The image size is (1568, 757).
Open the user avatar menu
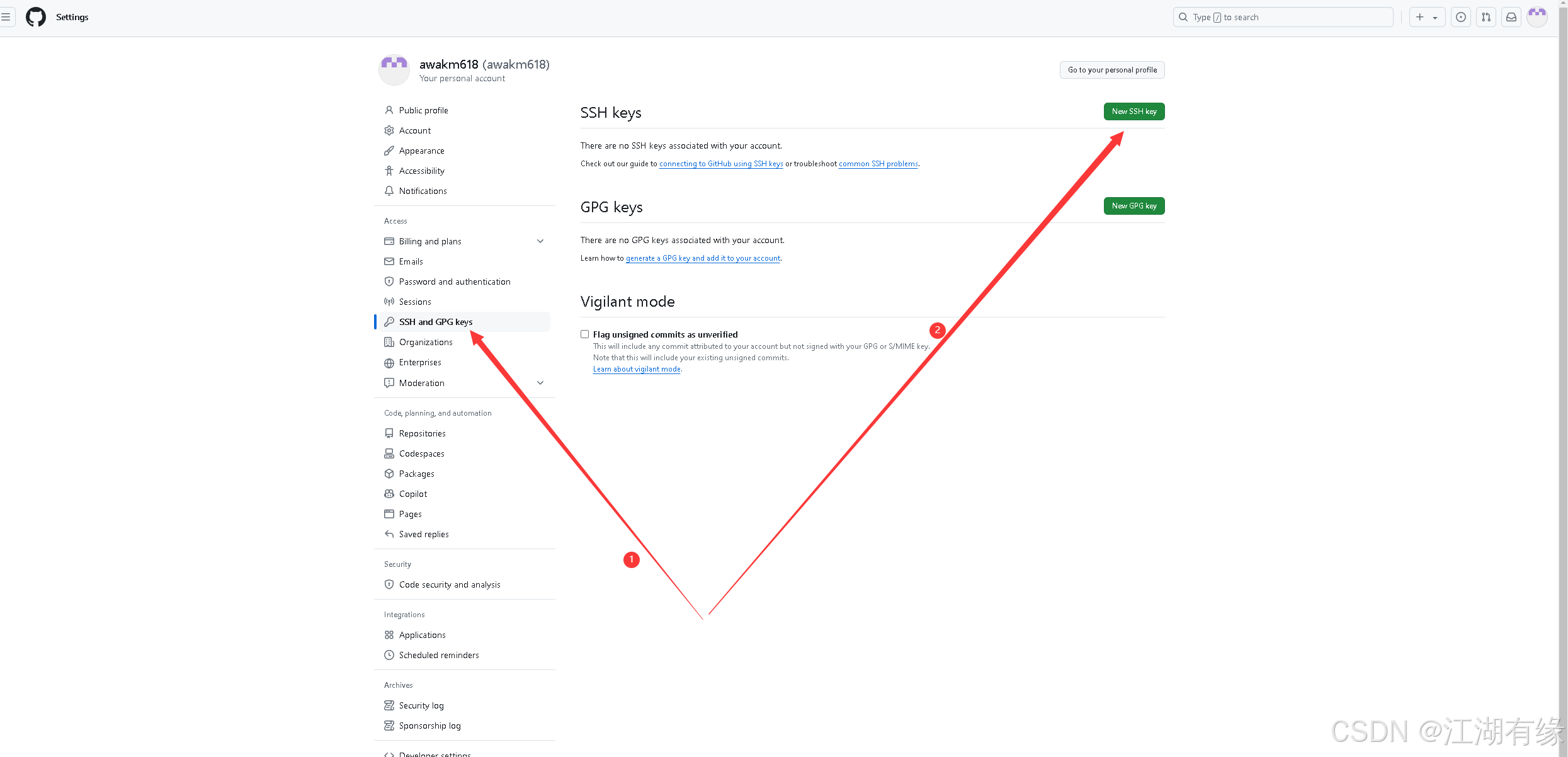click(x=1537, y=17)
